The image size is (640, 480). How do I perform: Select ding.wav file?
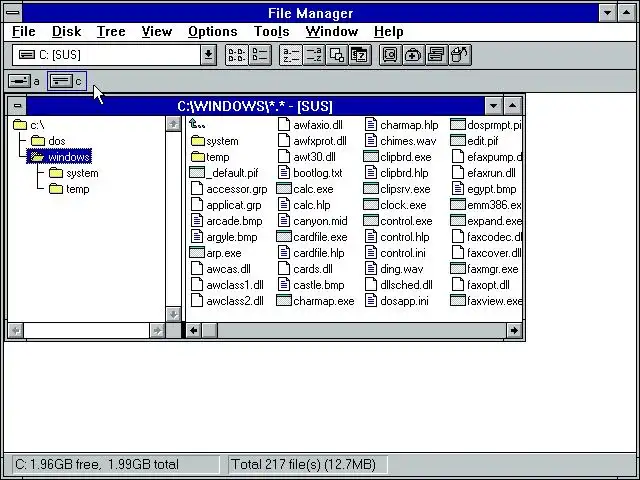(x=394, y=269)
